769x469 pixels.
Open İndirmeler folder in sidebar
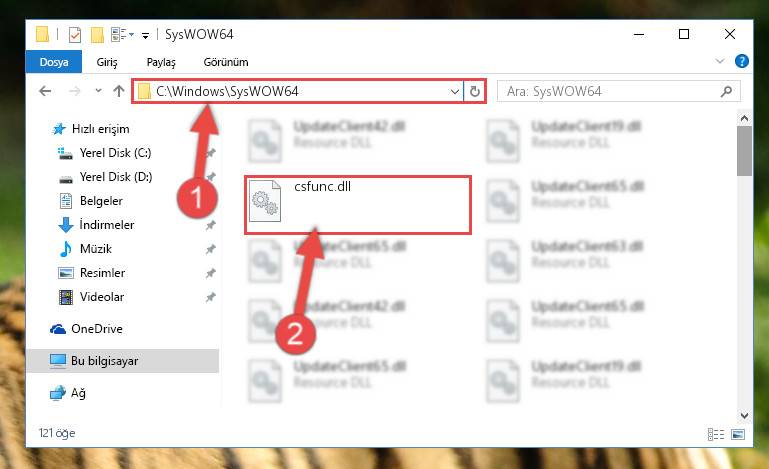click(x=106, y=225)
